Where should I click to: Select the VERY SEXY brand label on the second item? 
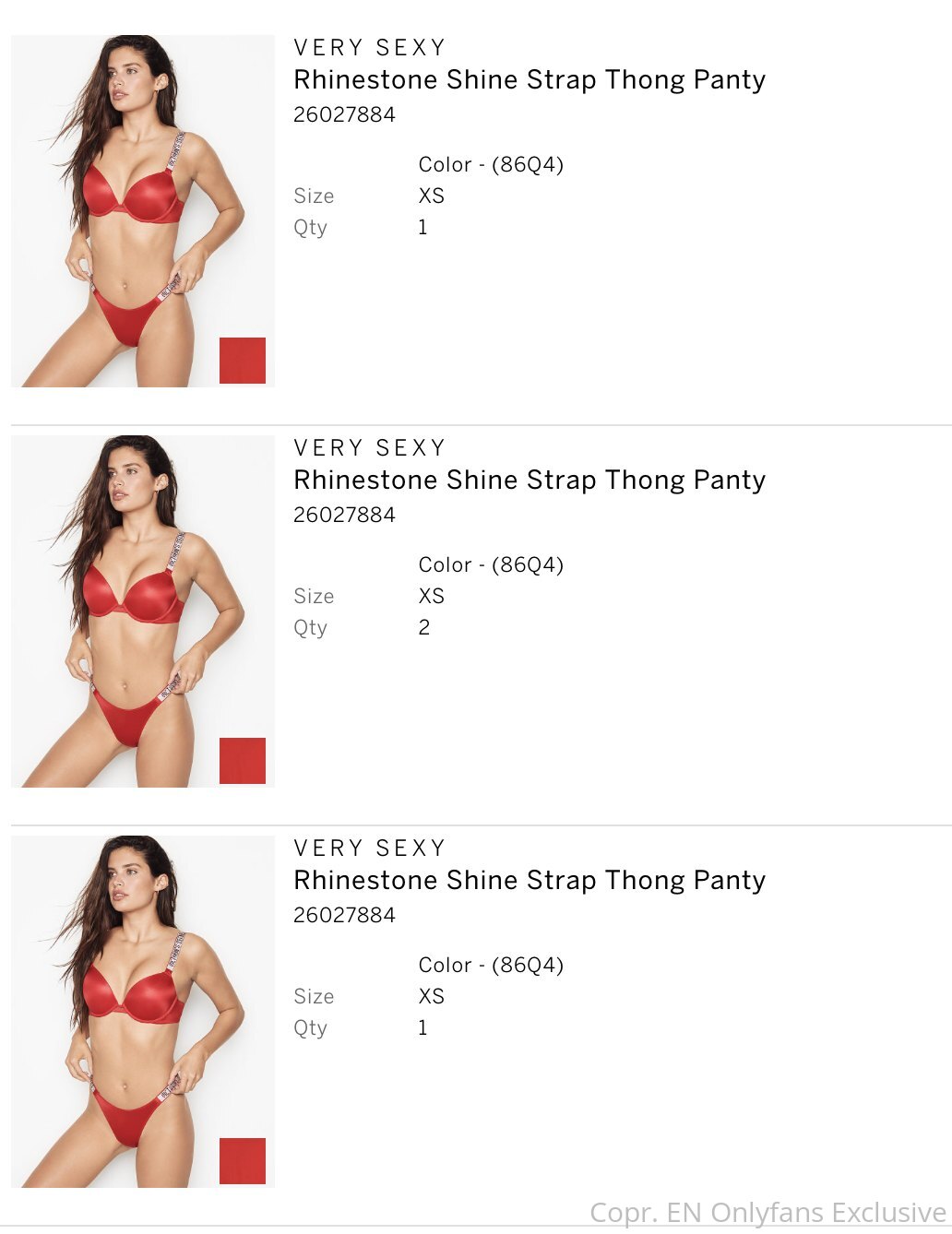click(x=370, y=448)
